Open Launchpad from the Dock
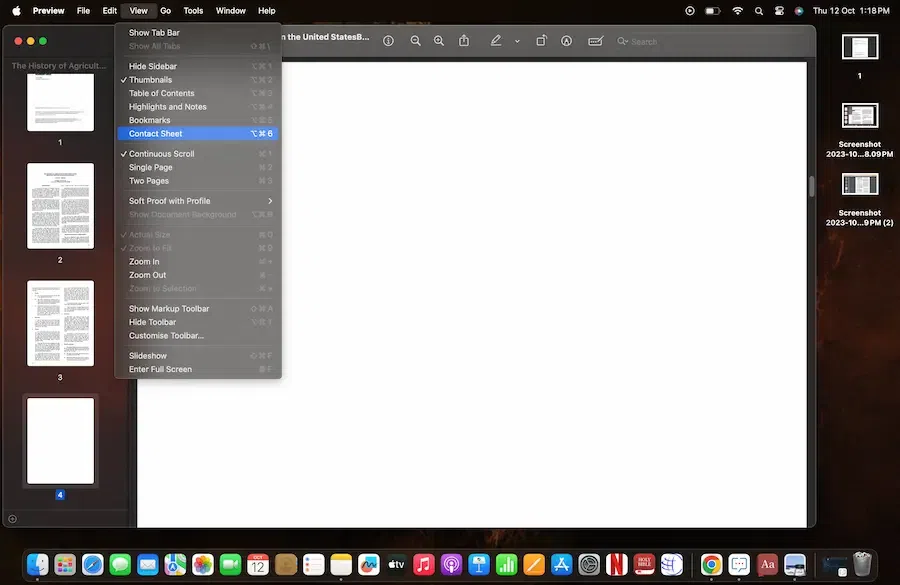This screenshot has width=900, height=585. [x=65, y=565]
